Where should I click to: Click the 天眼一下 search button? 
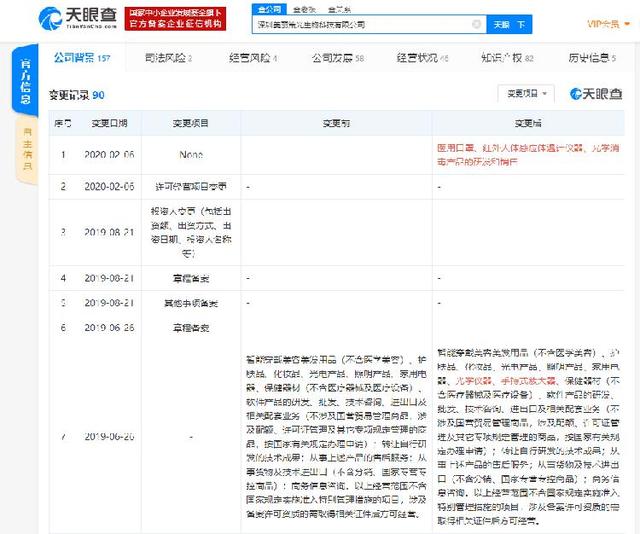[509, 24]
